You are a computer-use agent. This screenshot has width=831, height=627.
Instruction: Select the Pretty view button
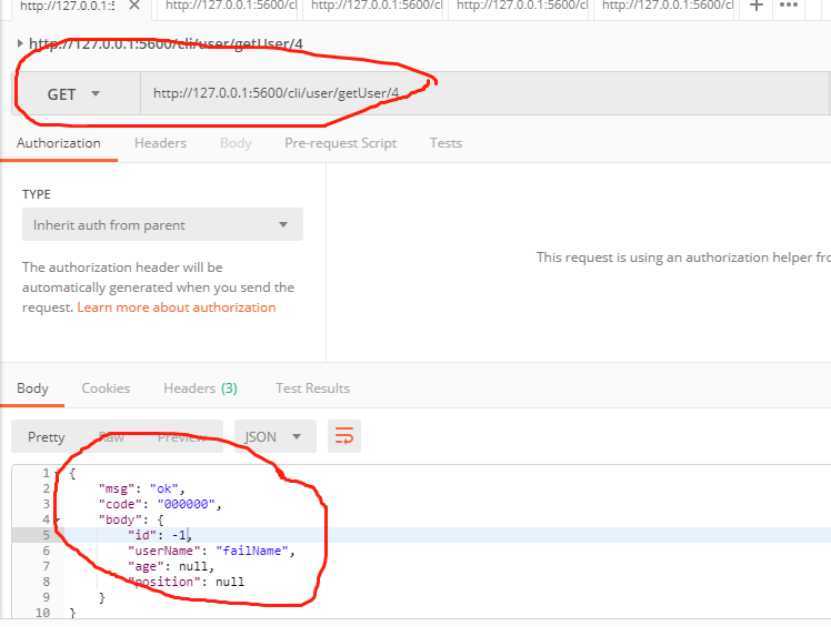pyautogui.click(x=46, y=437)
